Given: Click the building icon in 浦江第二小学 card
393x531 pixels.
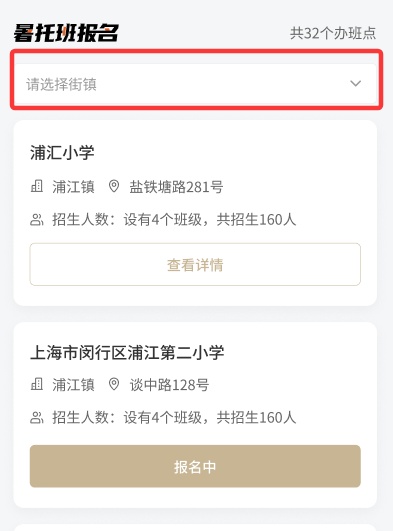Looking at the screenshot, I should [x=37, y=384].
